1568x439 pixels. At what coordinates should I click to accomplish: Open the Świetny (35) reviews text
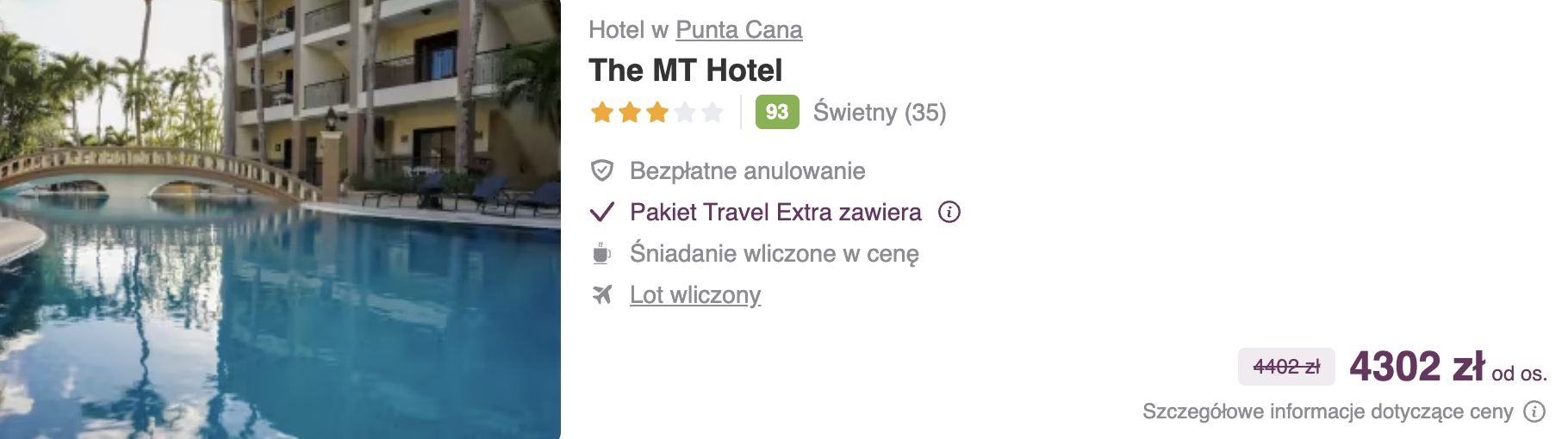pyautogui.click(x=880, y=112)
